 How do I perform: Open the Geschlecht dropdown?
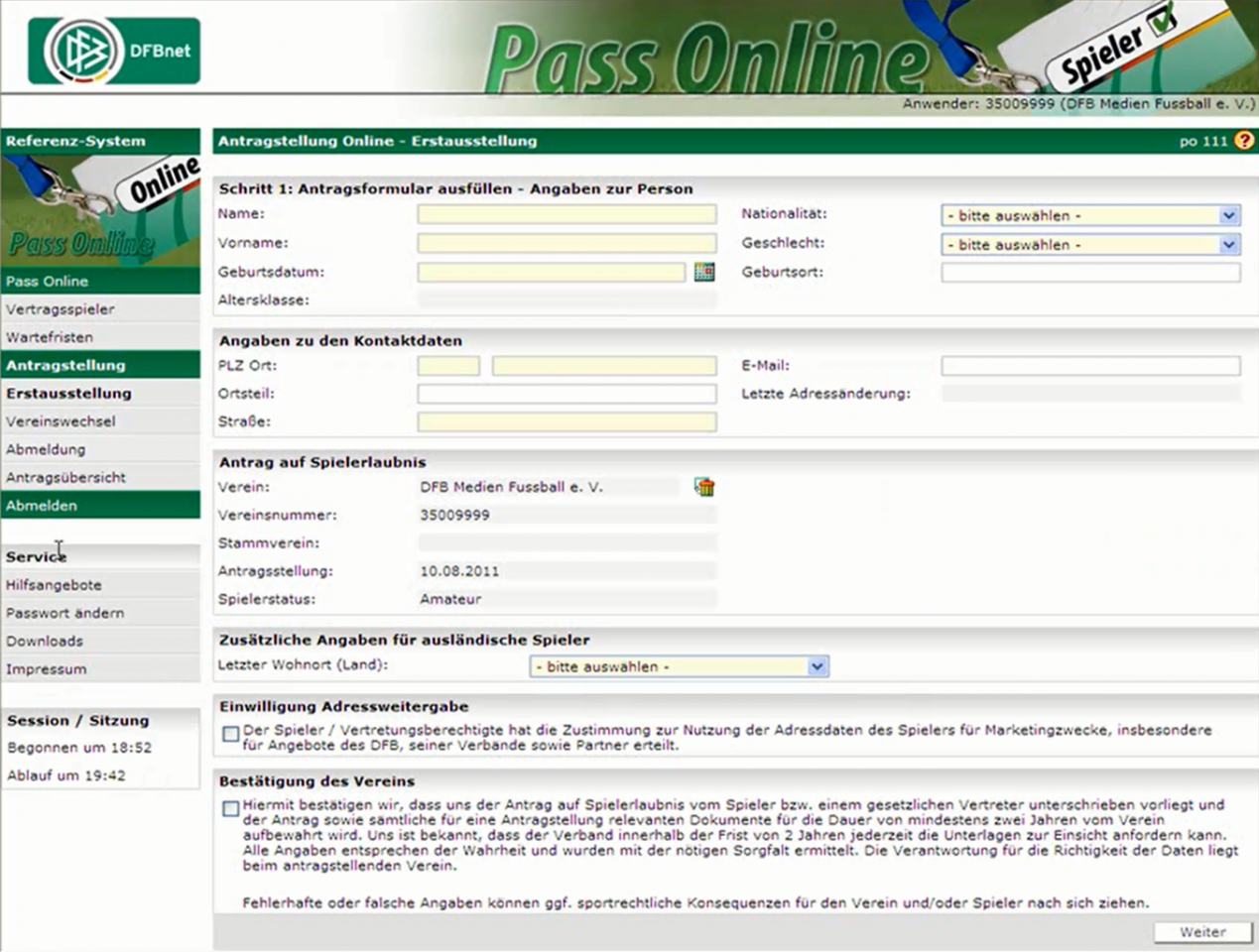click(x=1090, y=244)
